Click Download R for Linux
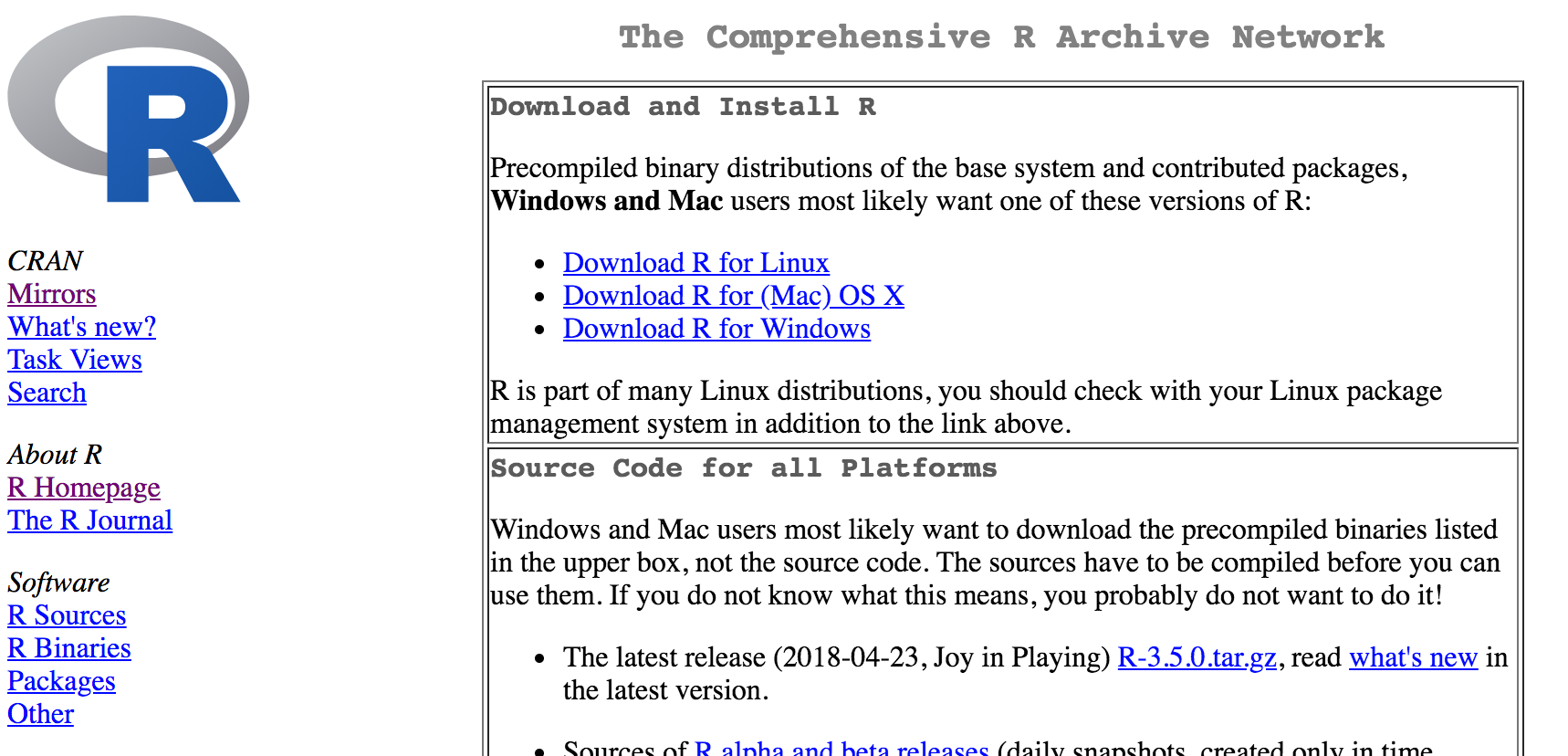The width and height of the screenshot is (1568, 756). [696, 263]
